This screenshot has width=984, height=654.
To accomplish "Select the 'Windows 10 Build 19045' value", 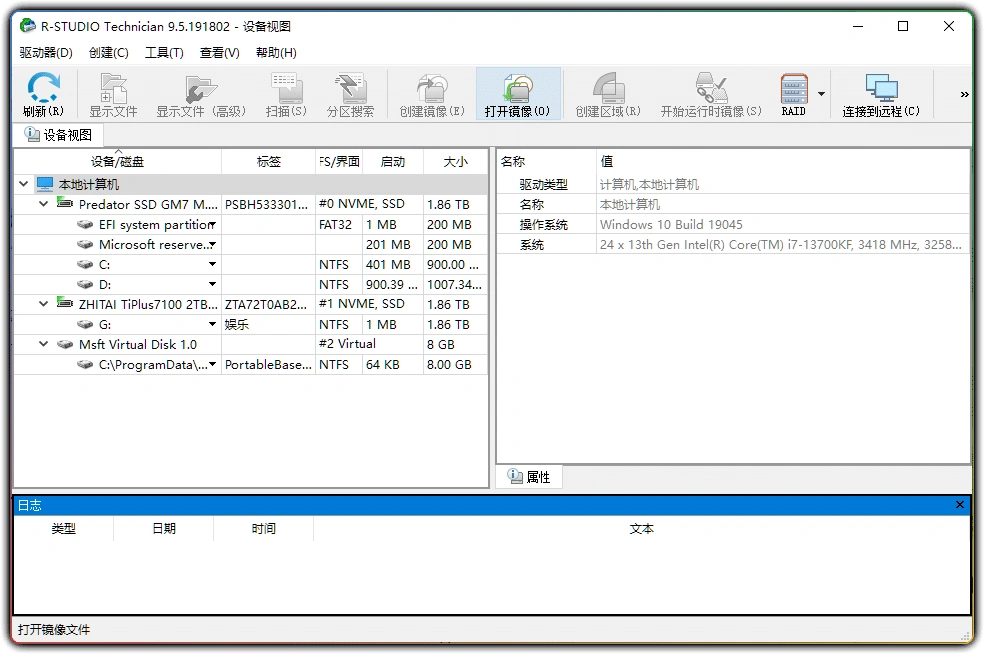I will [x=671, y=225].
